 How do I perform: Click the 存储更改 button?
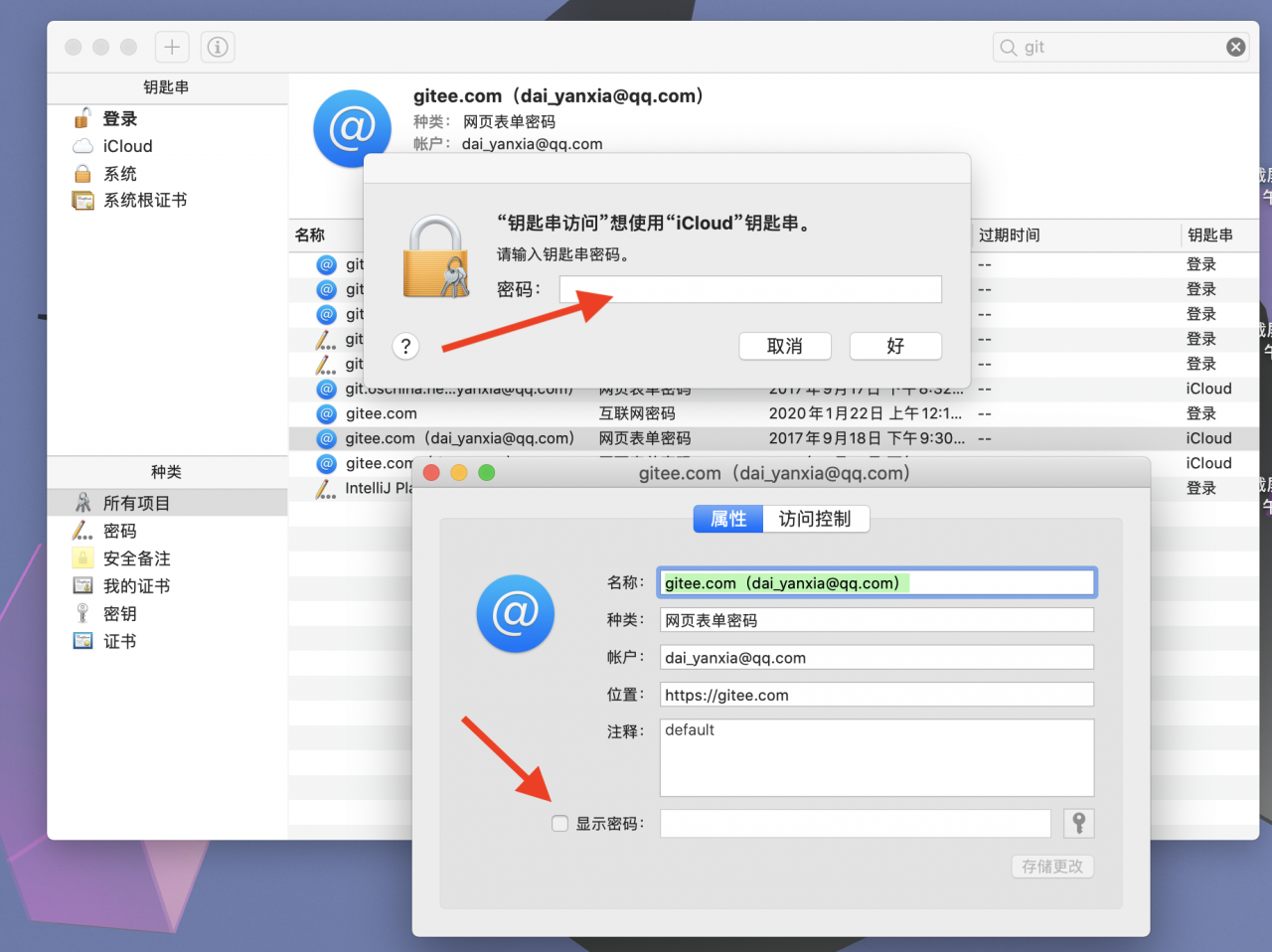(1052, 867)
